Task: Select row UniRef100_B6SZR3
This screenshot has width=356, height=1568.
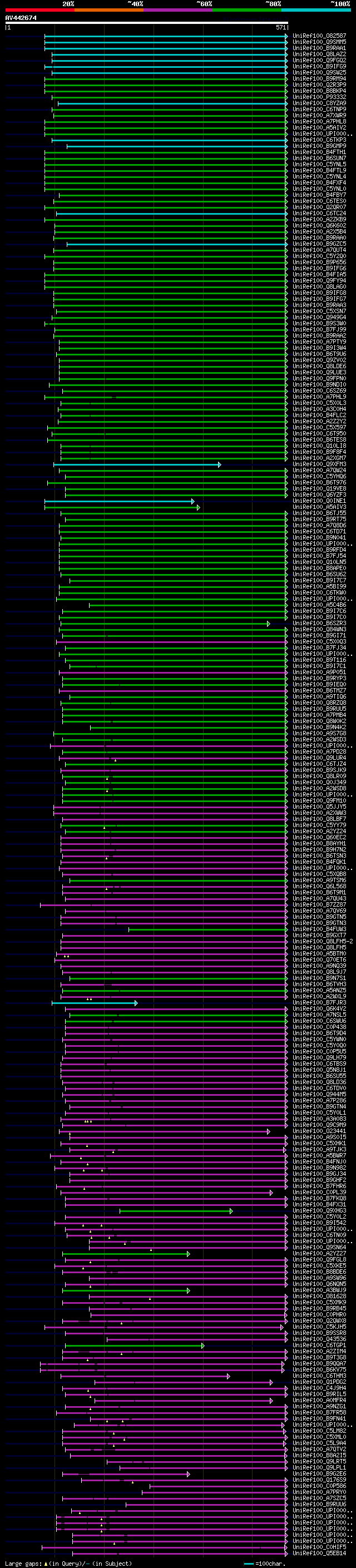Action: pyautogui.click(x=319, y=624)
